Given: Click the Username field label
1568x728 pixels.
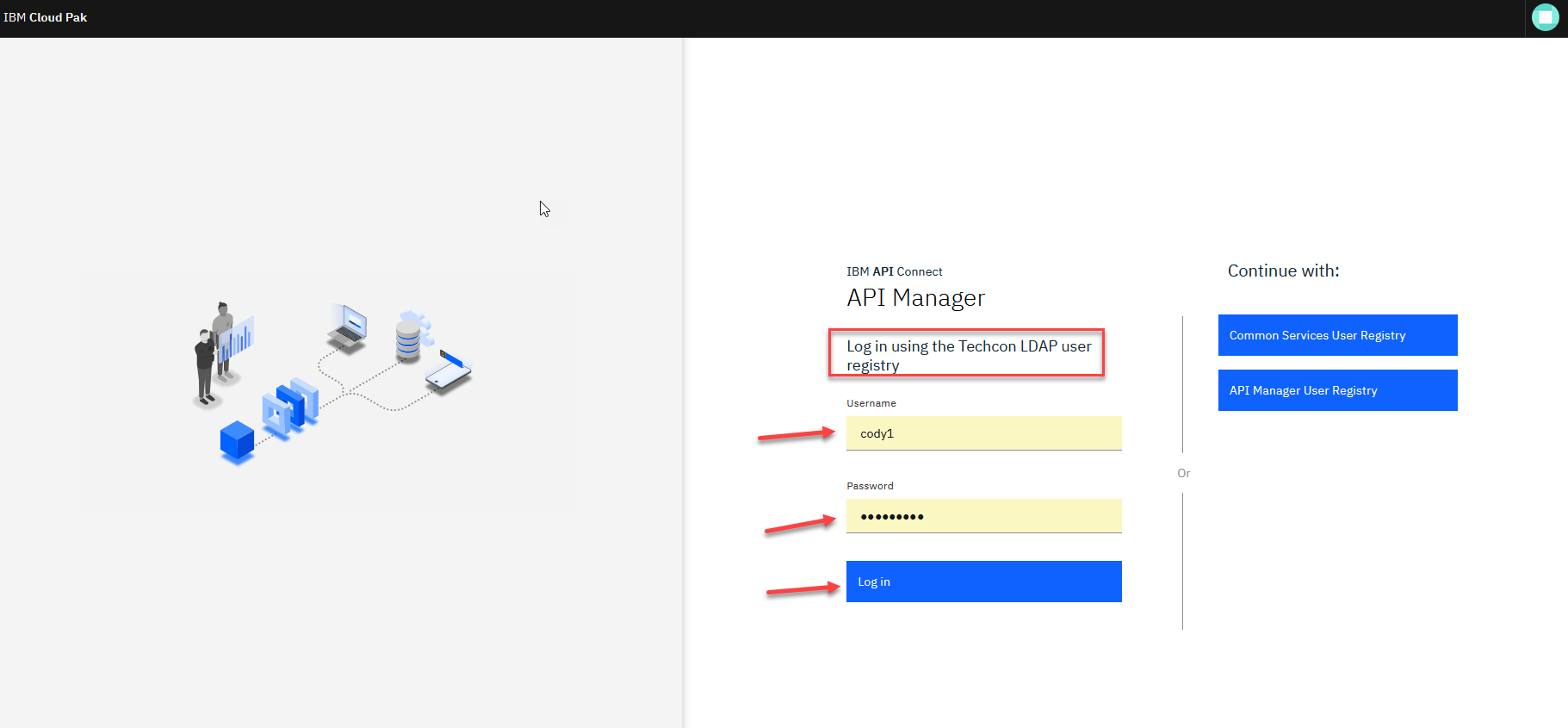Looking at the screenshot, I should (871, 403).
